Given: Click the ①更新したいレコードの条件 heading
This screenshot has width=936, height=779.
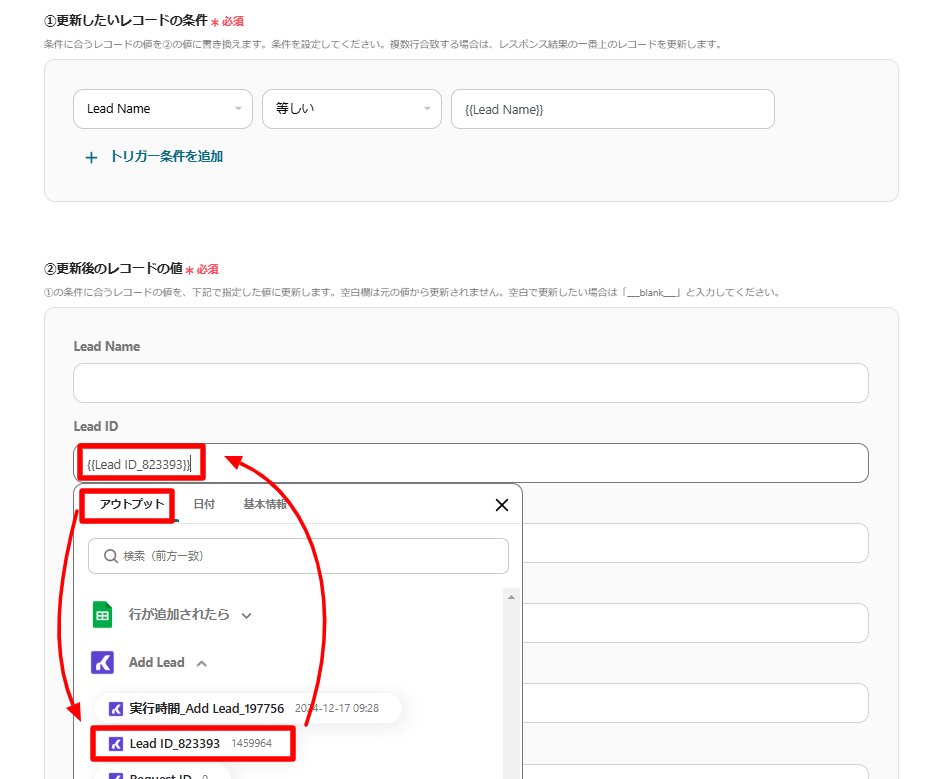Looking at the screenshot, I should (125, 21).
